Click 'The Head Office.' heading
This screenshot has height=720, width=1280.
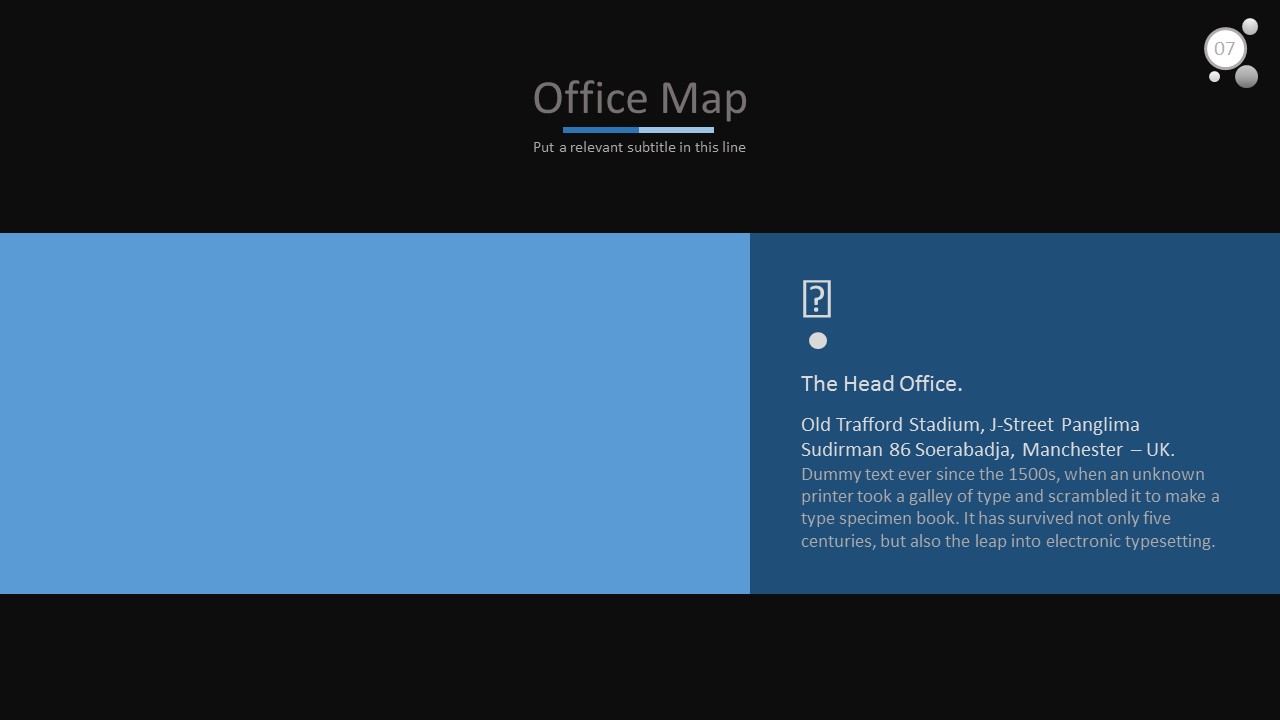(x=881, y=384)
